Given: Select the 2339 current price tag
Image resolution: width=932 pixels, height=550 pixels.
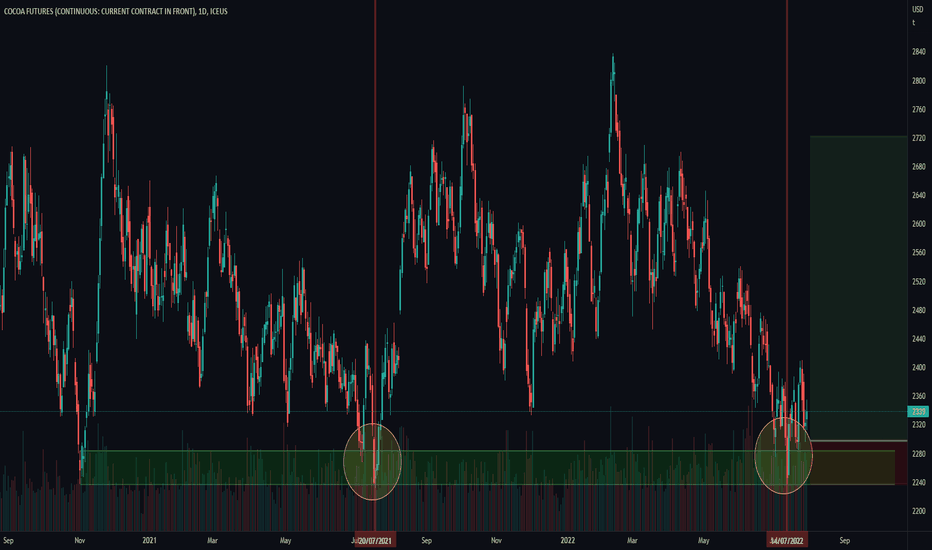Looking at the screenshot, I should tap(918, 411).
